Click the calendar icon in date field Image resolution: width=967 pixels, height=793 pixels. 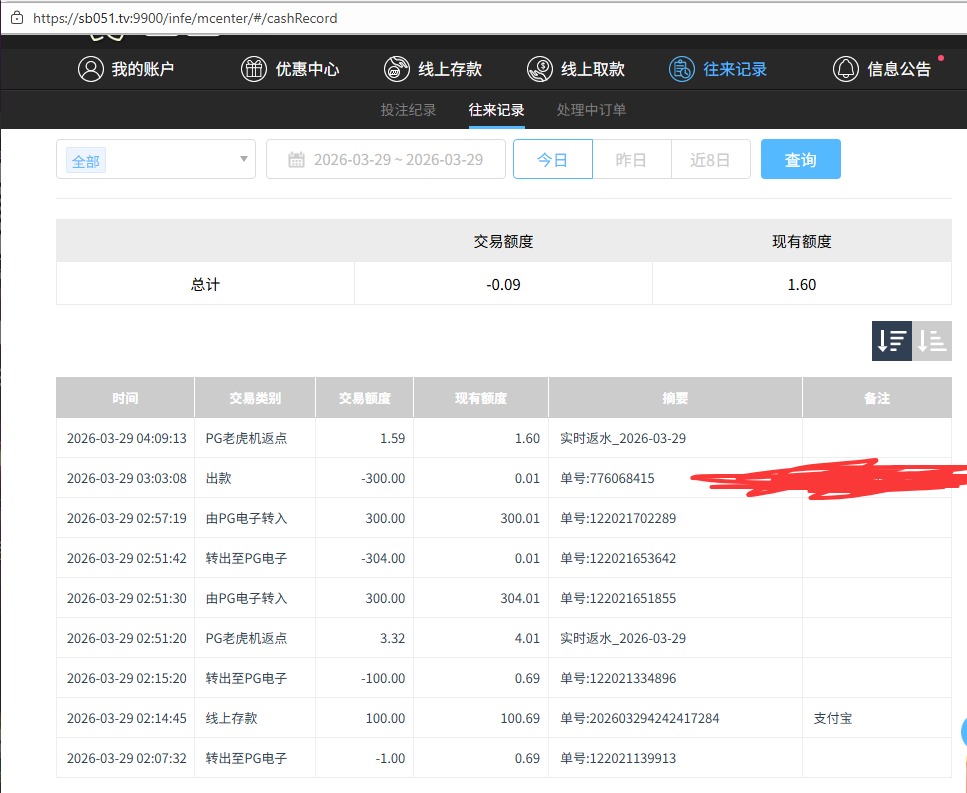tap(296, 160)
